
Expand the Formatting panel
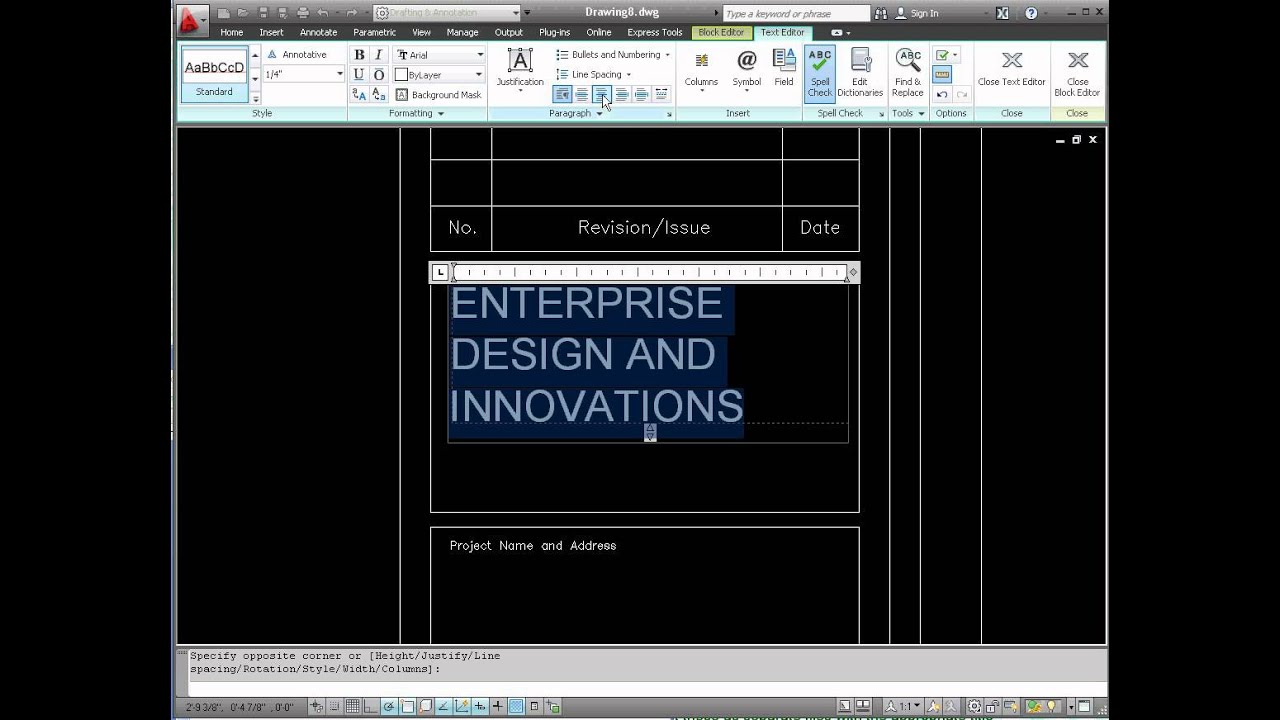(417, 113)
